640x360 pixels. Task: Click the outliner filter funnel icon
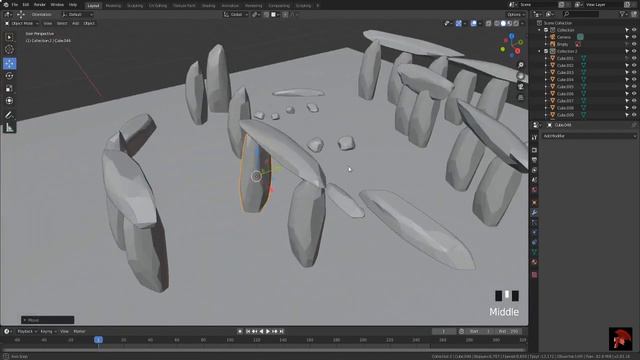[x=622, y=14]
